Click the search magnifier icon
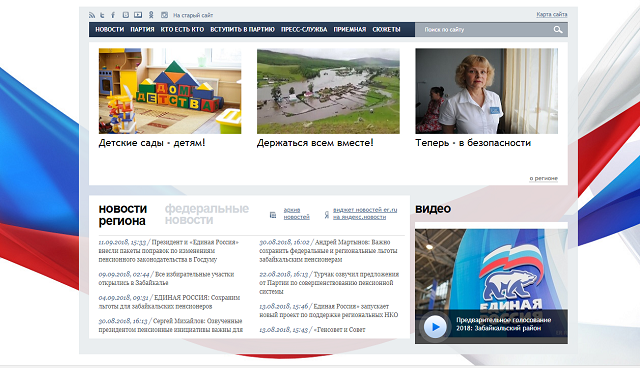 (558, 29)
